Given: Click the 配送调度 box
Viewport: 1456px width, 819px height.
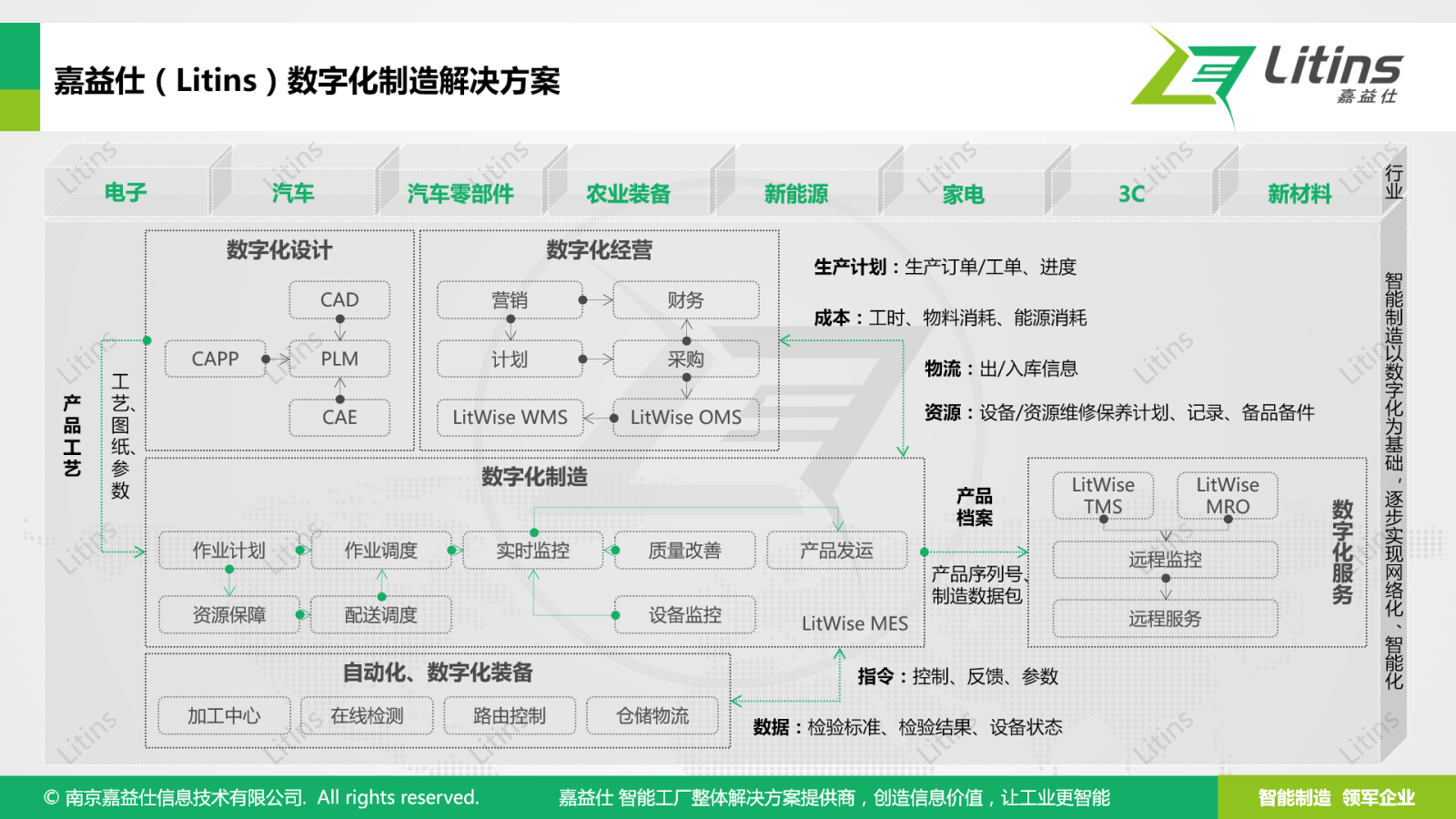Looking at the screenshot, I should [x=381, y=614].
